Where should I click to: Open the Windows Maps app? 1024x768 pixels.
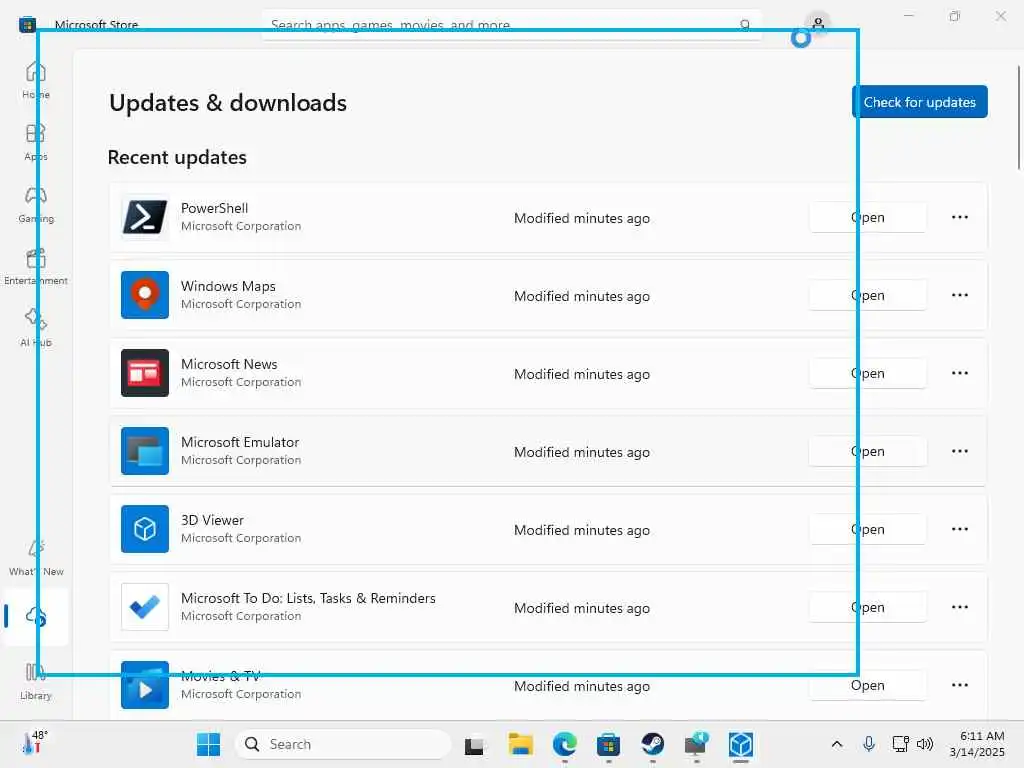868,295
